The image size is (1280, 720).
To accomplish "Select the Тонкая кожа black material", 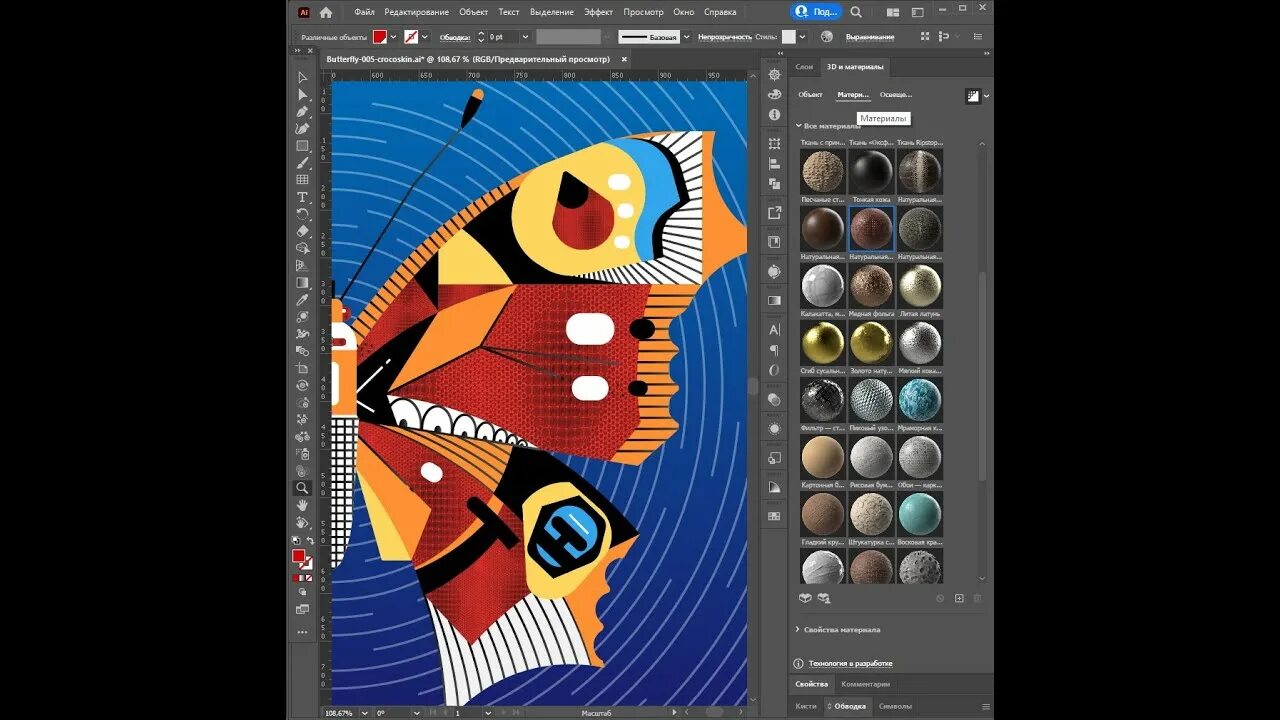I will pyautogui.click(x=870, y=172).
